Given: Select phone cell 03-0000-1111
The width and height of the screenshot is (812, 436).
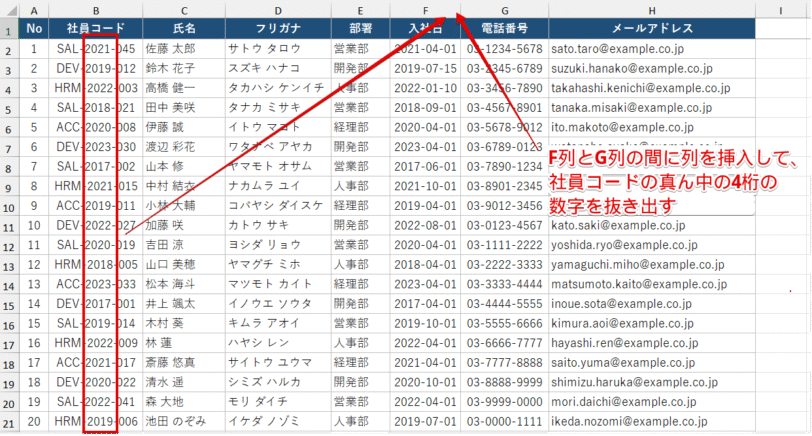Looking at the screenshot, I should [504, 422].
